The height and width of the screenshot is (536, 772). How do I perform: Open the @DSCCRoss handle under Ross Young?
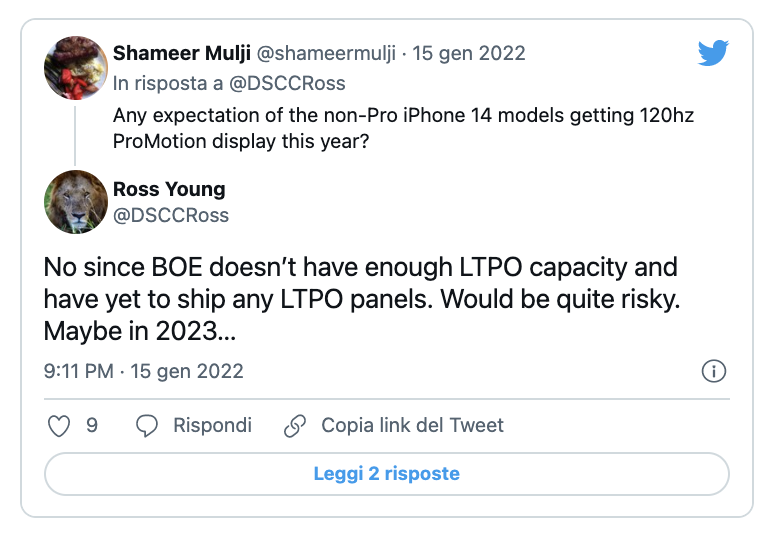(x=171, y=215)
